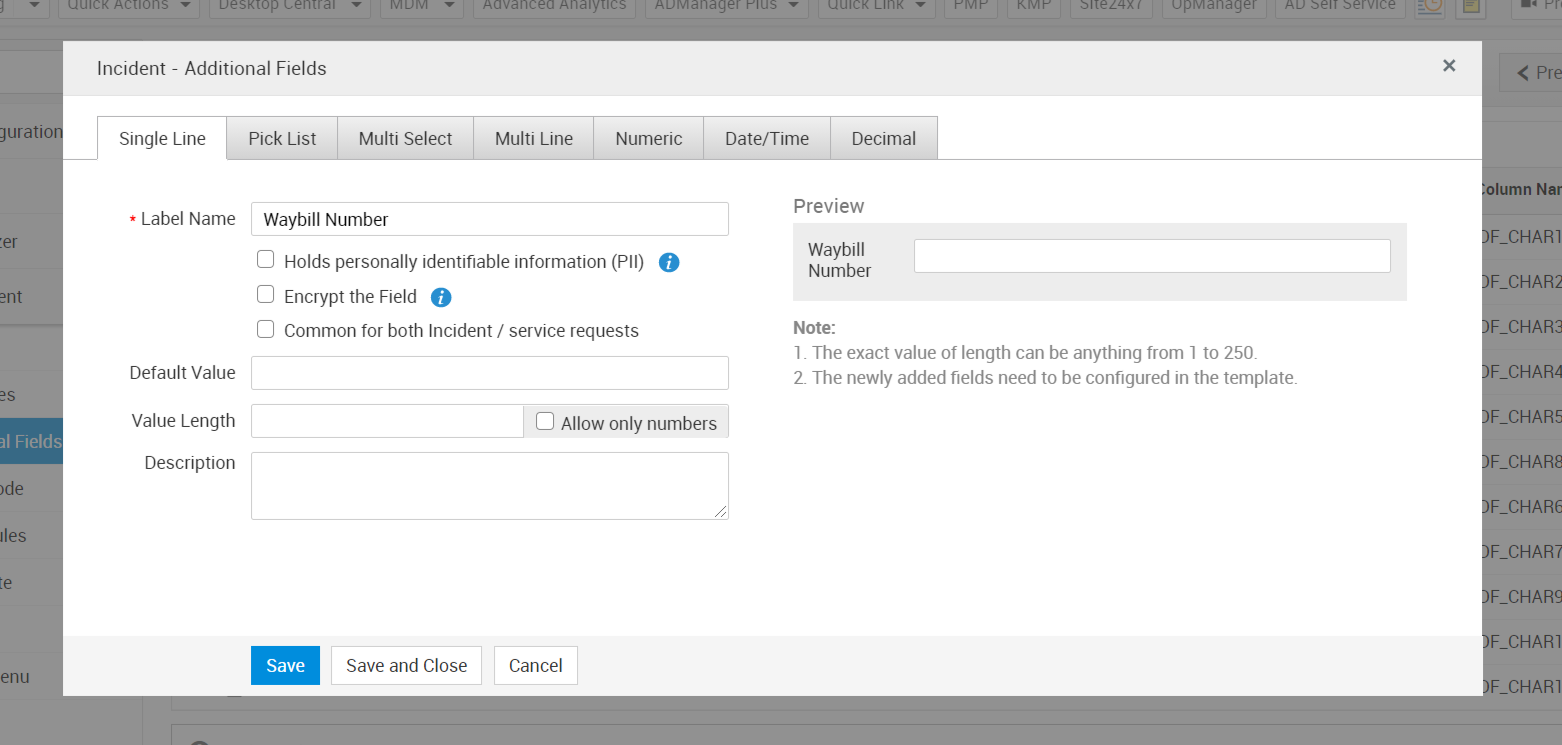Close the Incident Additional Fields dialog
The width and height of the screenshot is (1562, 745).
click(1448, 66)
